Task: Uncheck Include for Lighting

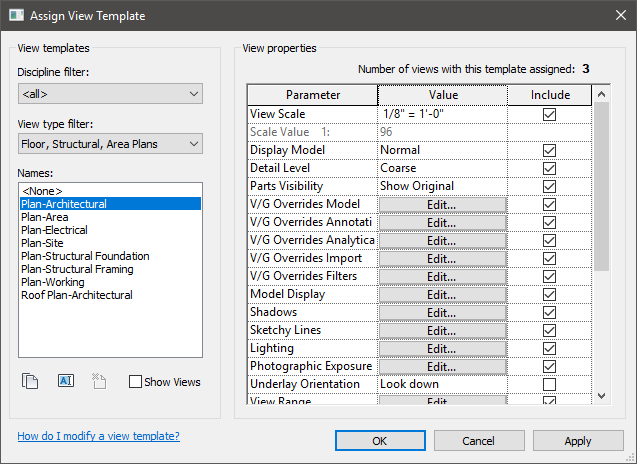Action: tap(549, 349)
